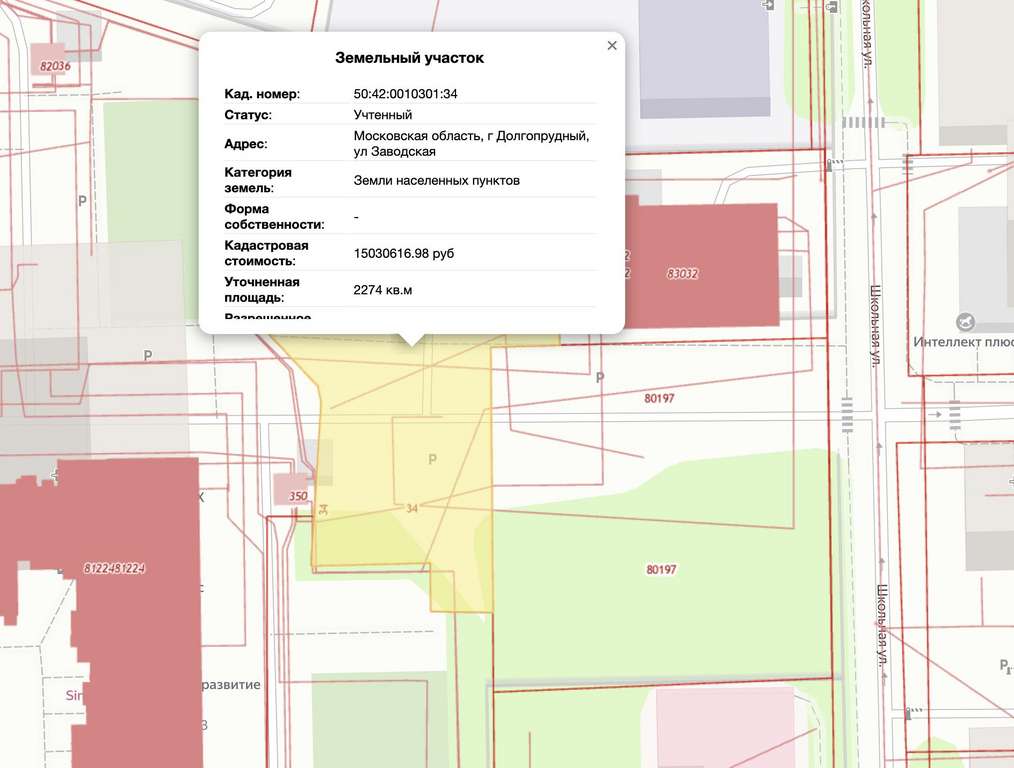
Task: Click the parking P marker beside parcel 80197
Action: coord(599,377)
